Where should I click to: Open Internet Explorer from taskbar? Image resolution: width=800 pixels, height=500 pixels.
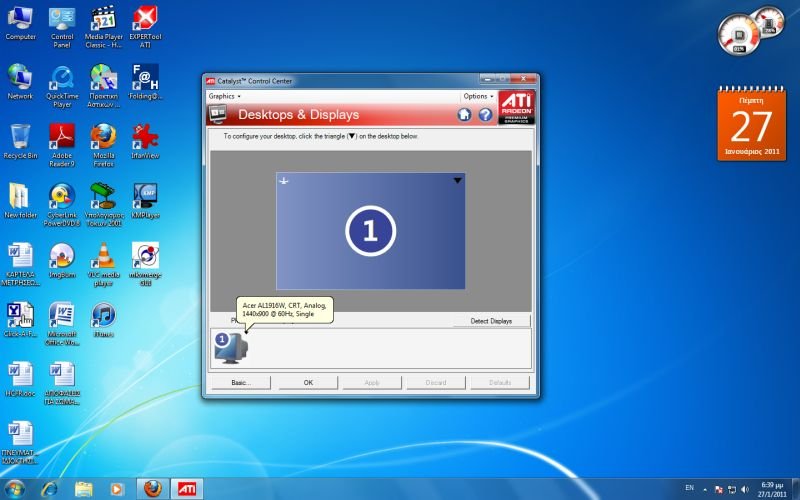pyautogui.click(x=49, y=489)
